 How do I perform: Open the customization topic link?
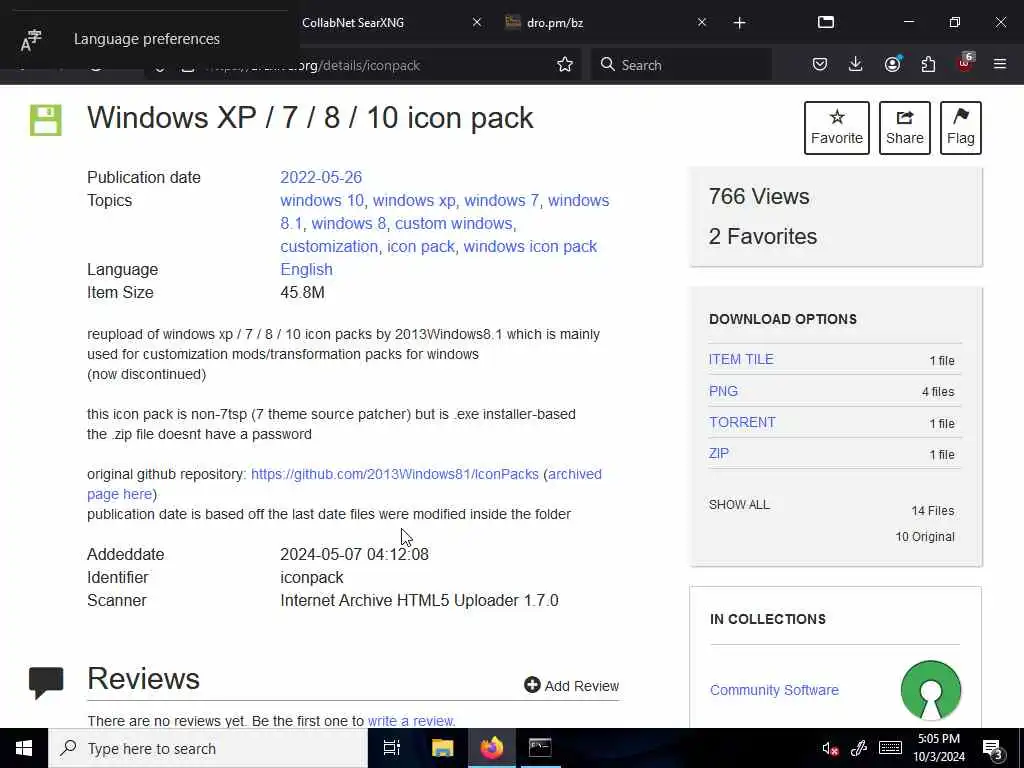click(x=328, y=246)
